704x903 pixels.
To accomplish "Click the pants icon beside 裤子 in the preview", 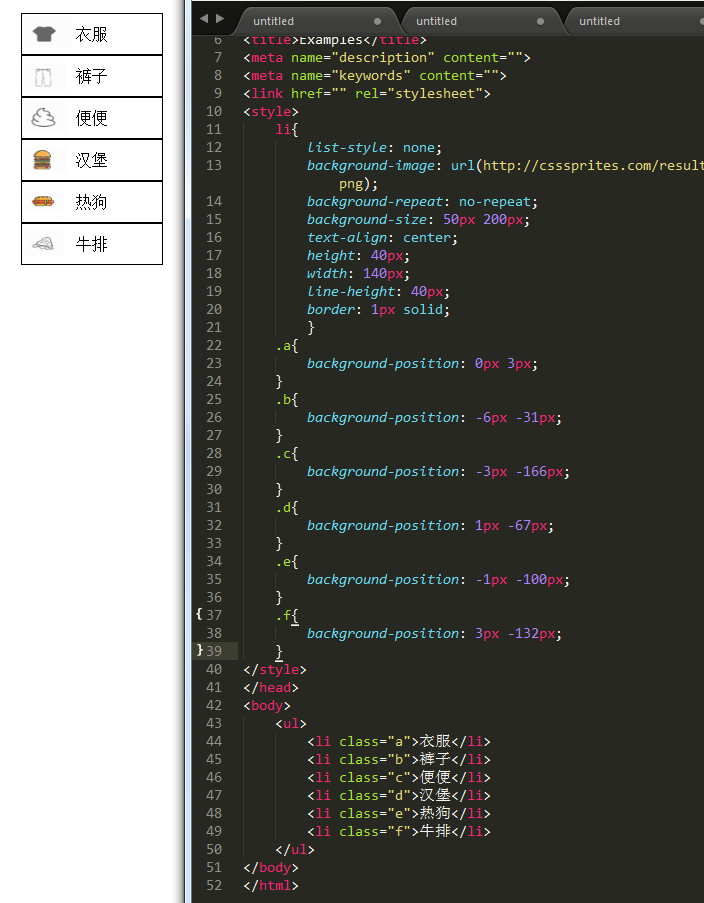I will (x=43, y=77).
